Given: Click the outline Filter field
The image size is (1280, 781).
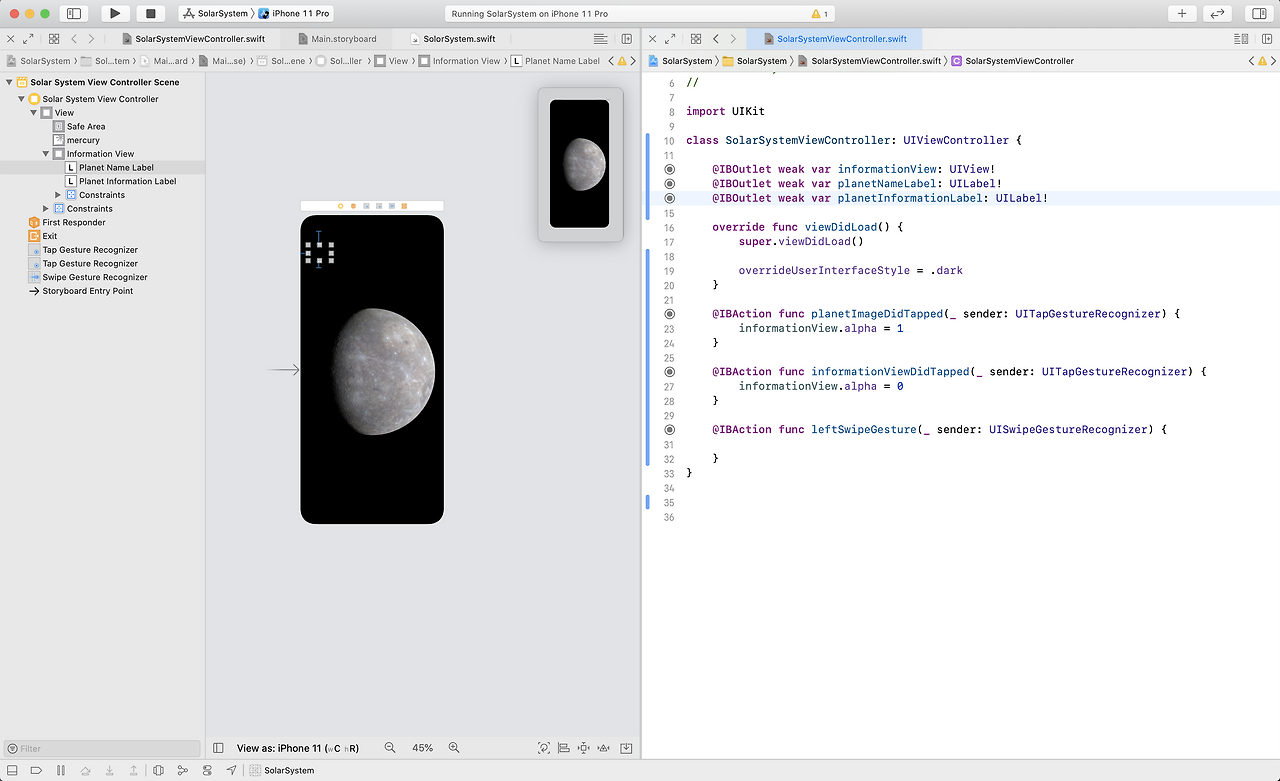Looking at the screenshot, I should tap(102, 748).
